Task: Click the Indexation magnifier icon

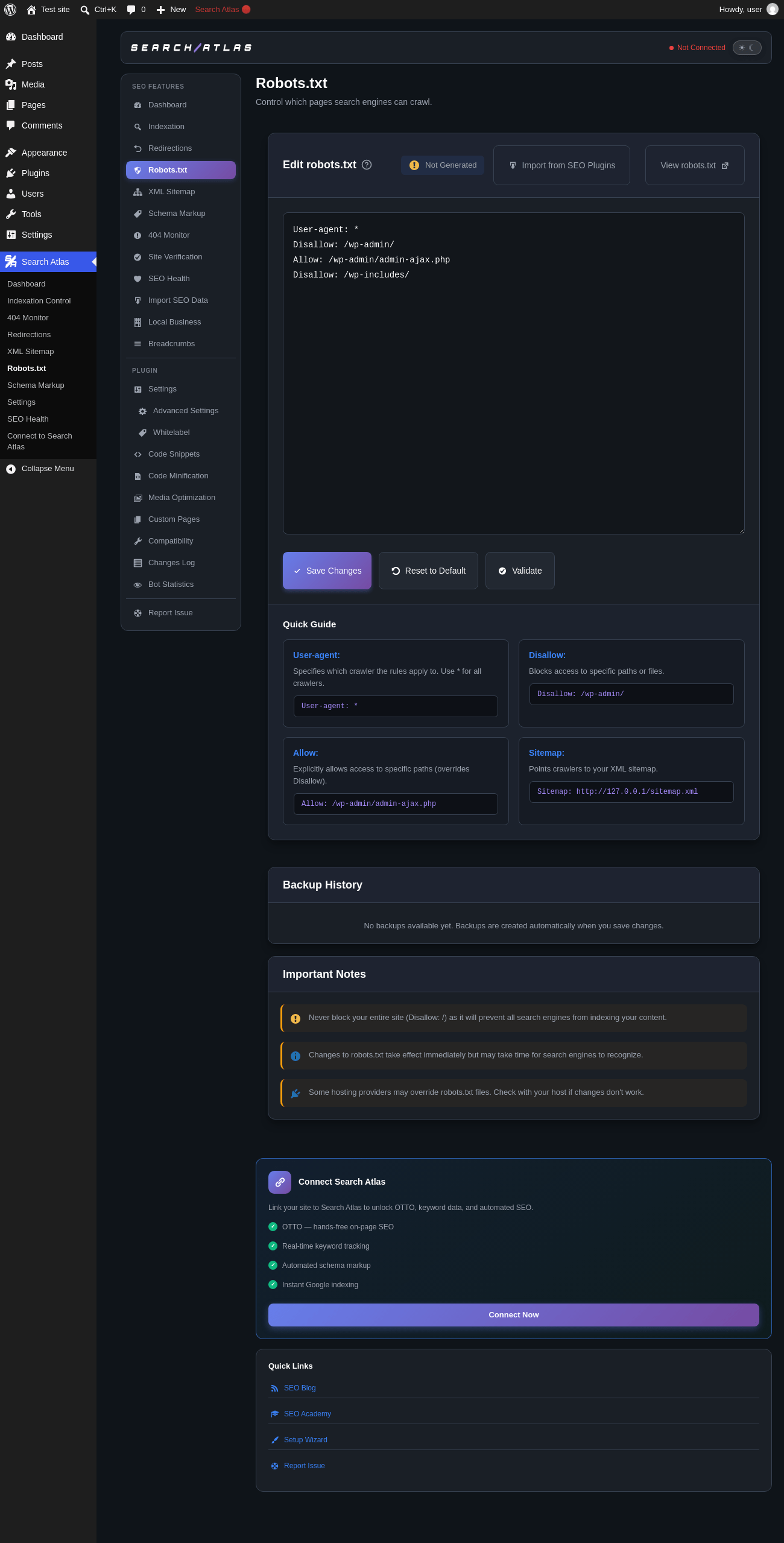Action: click(138, 127)
